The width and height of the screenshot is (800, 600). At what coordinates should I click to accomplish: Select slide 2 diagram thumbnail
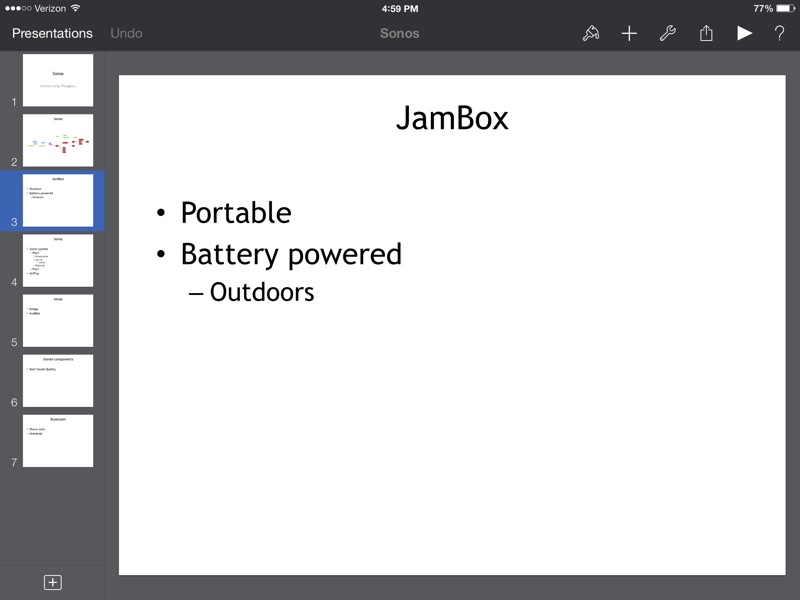[58, 140]
